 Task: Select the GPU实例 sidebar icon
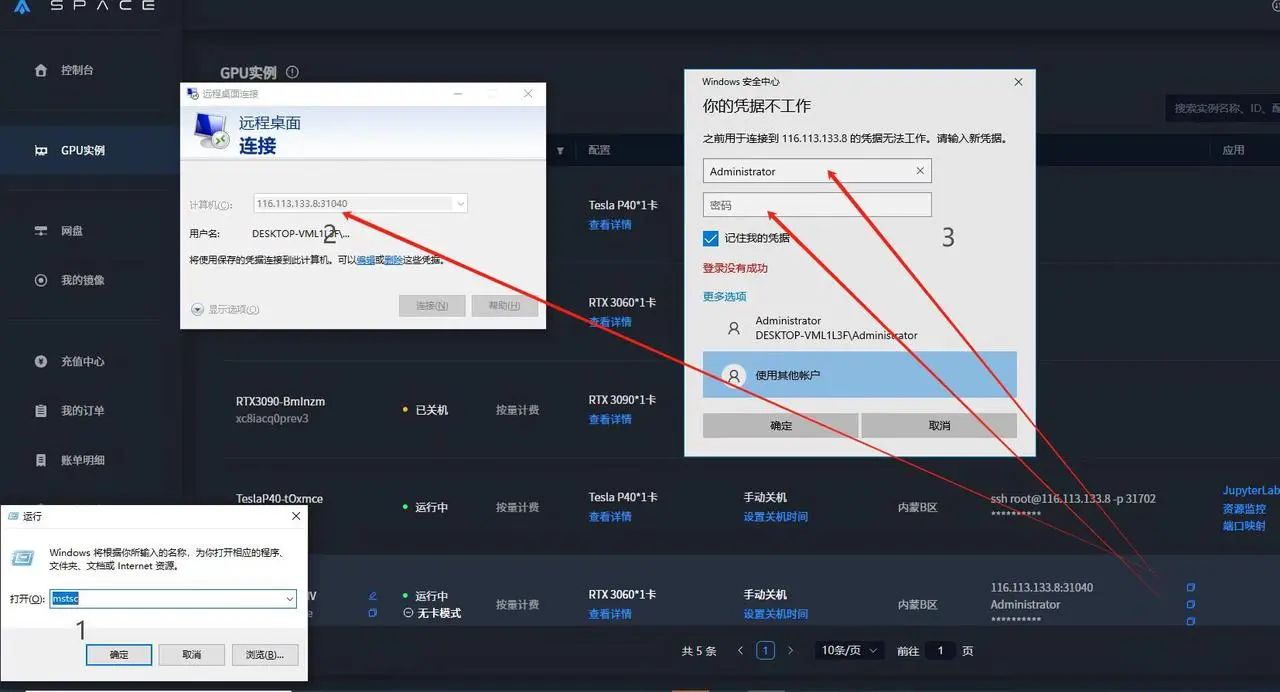coord(41,150)
